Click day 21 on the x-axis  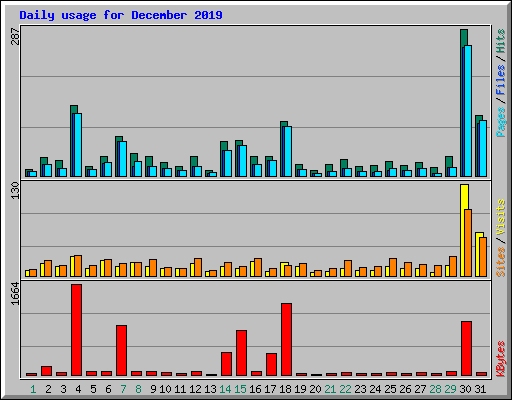pyautogui.click(x=330, y=389)
